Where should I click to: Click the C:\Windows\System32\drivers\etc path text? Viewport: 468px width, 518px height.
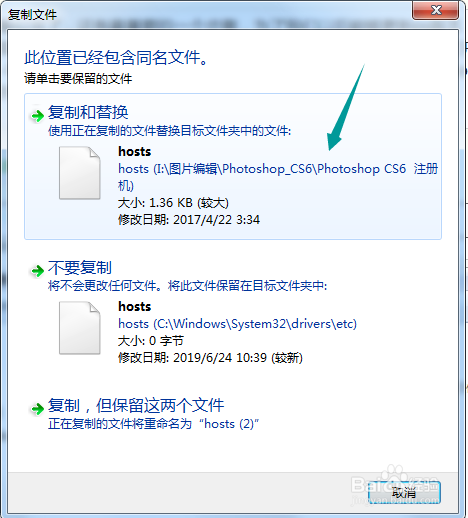[x=237, y=324]
